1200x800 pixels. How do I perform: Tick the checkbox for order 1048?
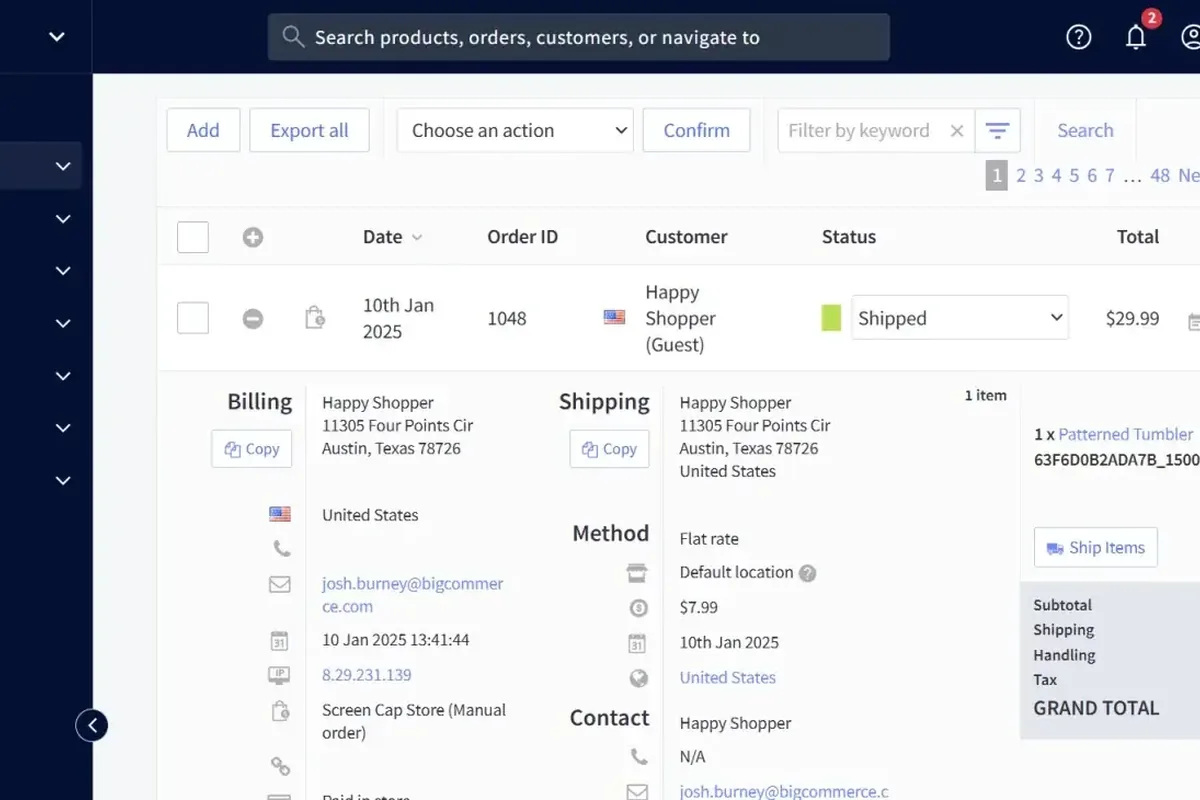(193, 318)
